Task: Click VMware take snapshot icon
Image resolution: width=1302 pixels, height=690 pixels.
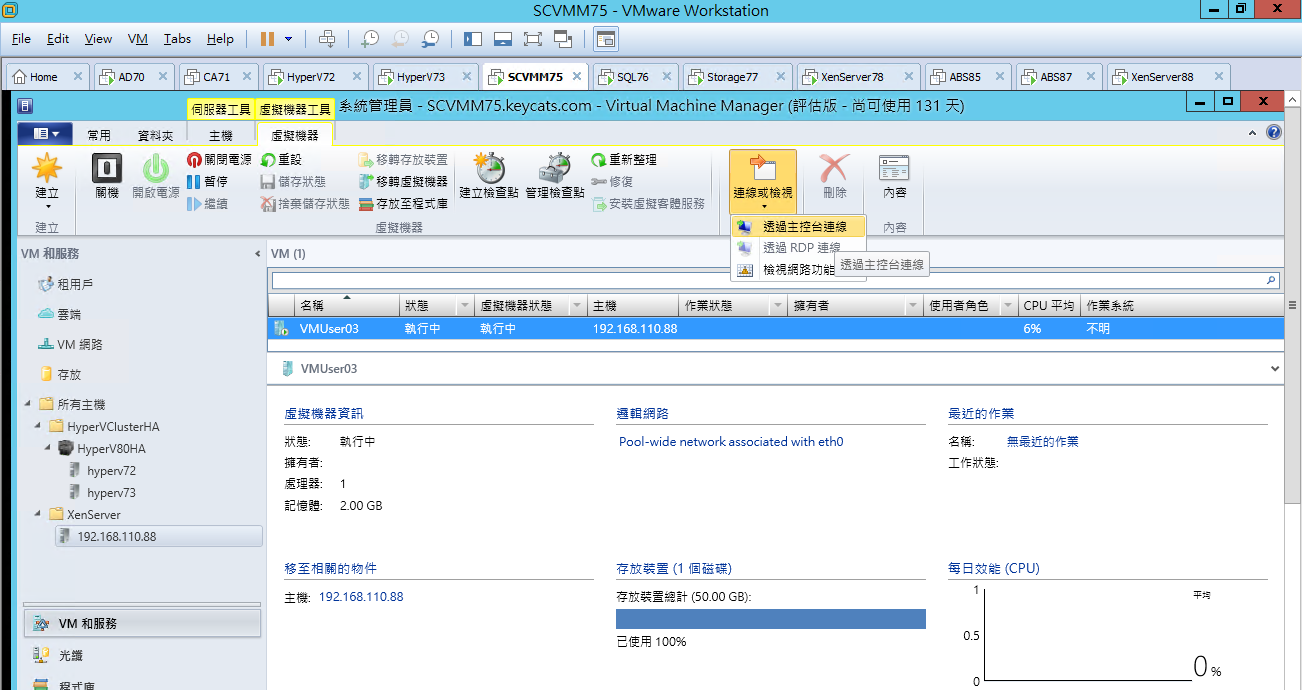Action: tap(369, 39)
